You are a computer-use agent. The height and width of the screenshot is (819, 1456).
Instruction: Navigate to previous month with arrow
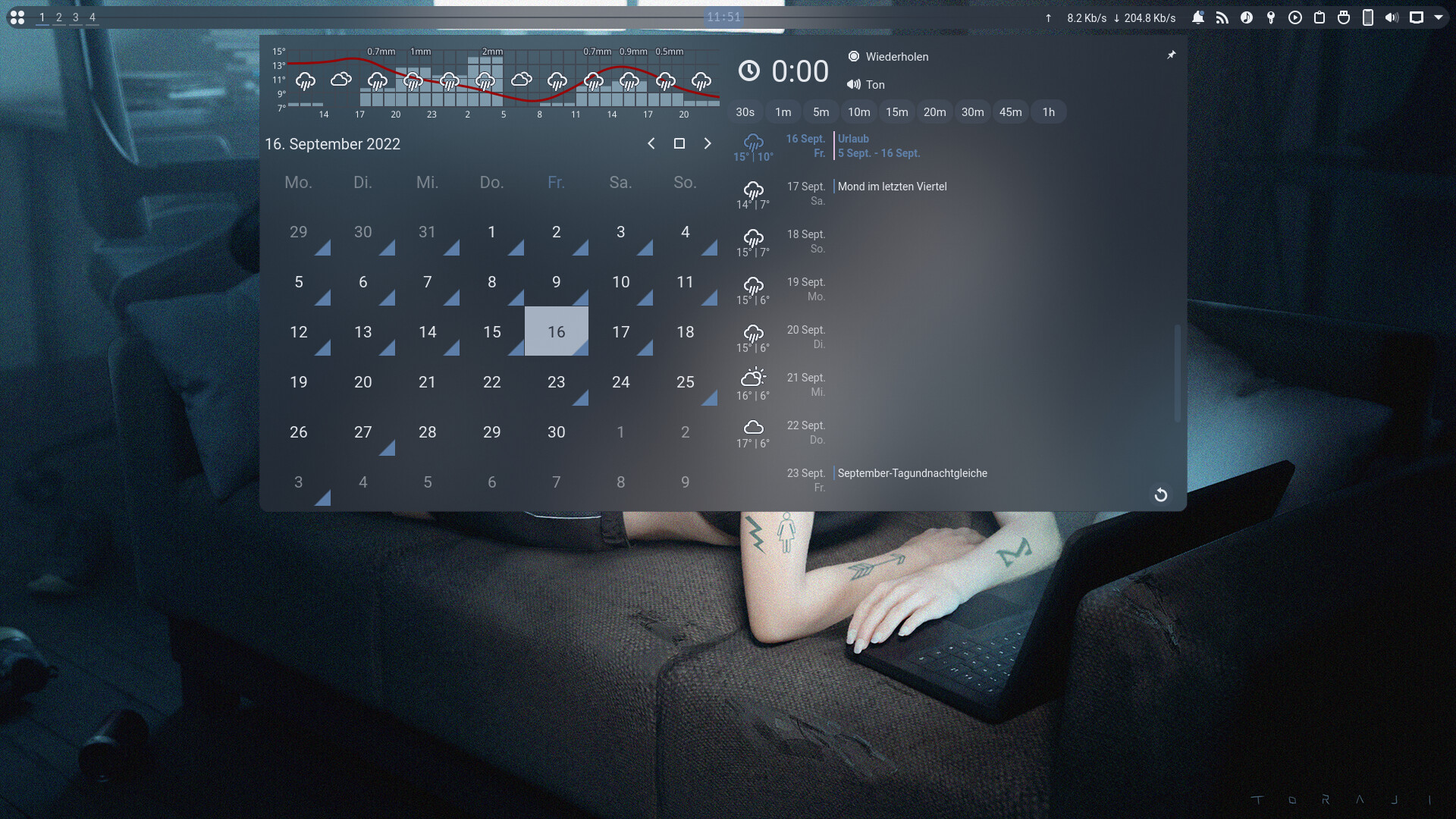click(x=650, y=143)
